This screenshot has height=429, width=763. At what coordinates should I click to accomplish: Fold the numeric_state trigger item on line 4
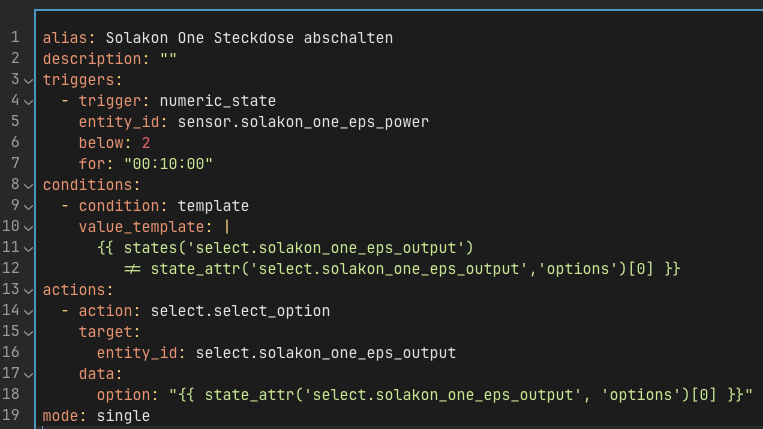click(x=27, y=101)
